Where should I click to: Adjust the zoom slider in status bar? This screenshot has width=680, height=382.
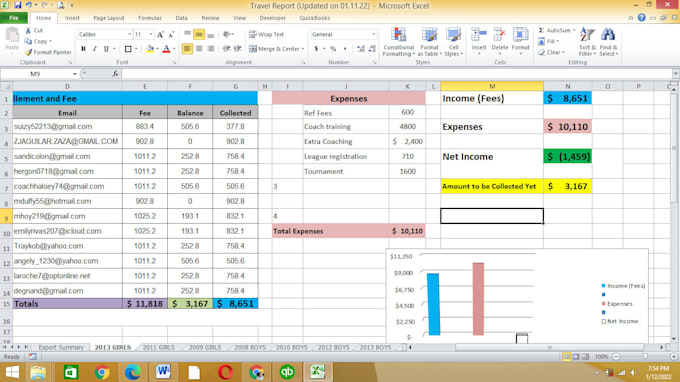[x=645, y=356]
